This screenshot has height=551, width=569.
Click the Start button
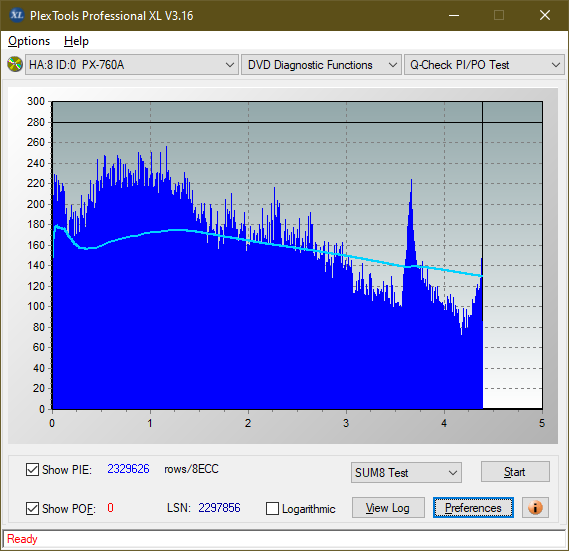pos(515,472)
